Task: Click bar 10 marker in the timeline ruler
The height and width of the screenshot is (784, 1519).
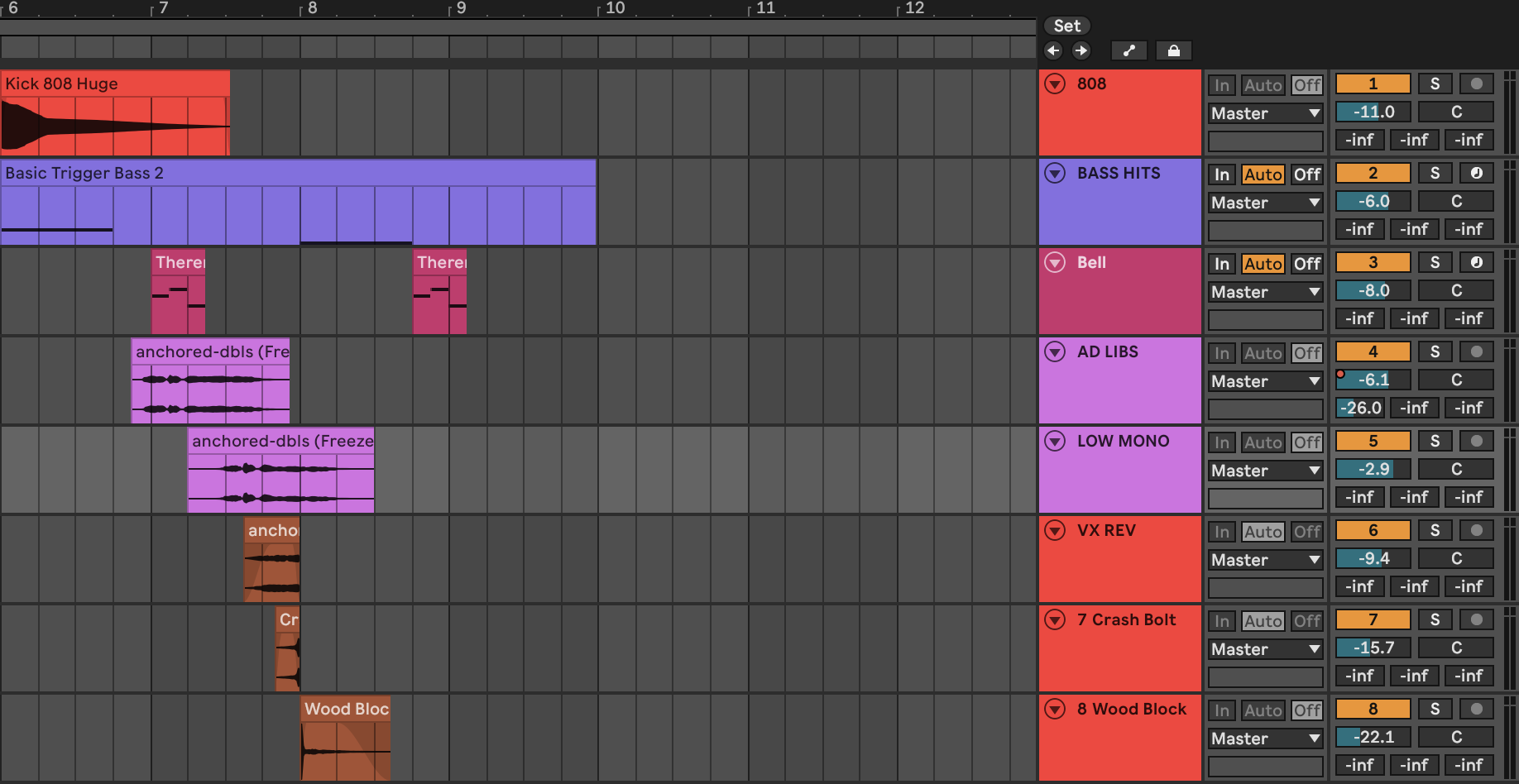Action: point(614,8)
